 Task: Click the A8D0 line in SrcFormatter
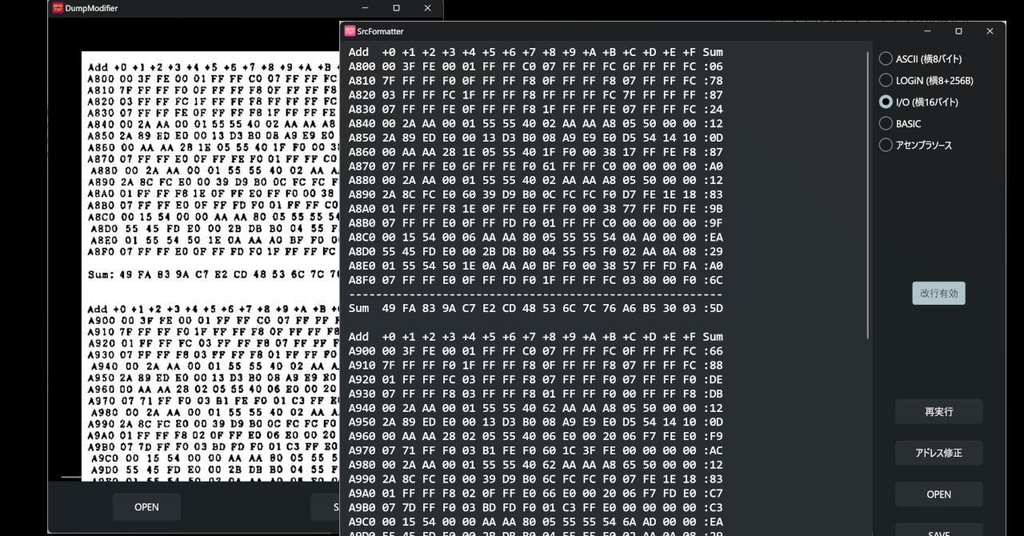(x=536, y=251)
